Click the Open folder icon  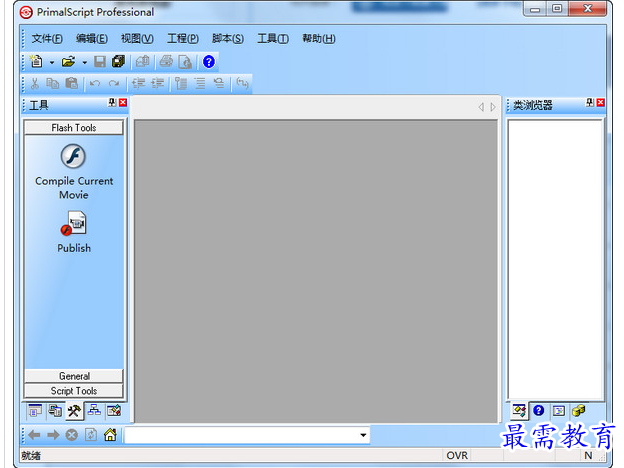pos(68,62)
